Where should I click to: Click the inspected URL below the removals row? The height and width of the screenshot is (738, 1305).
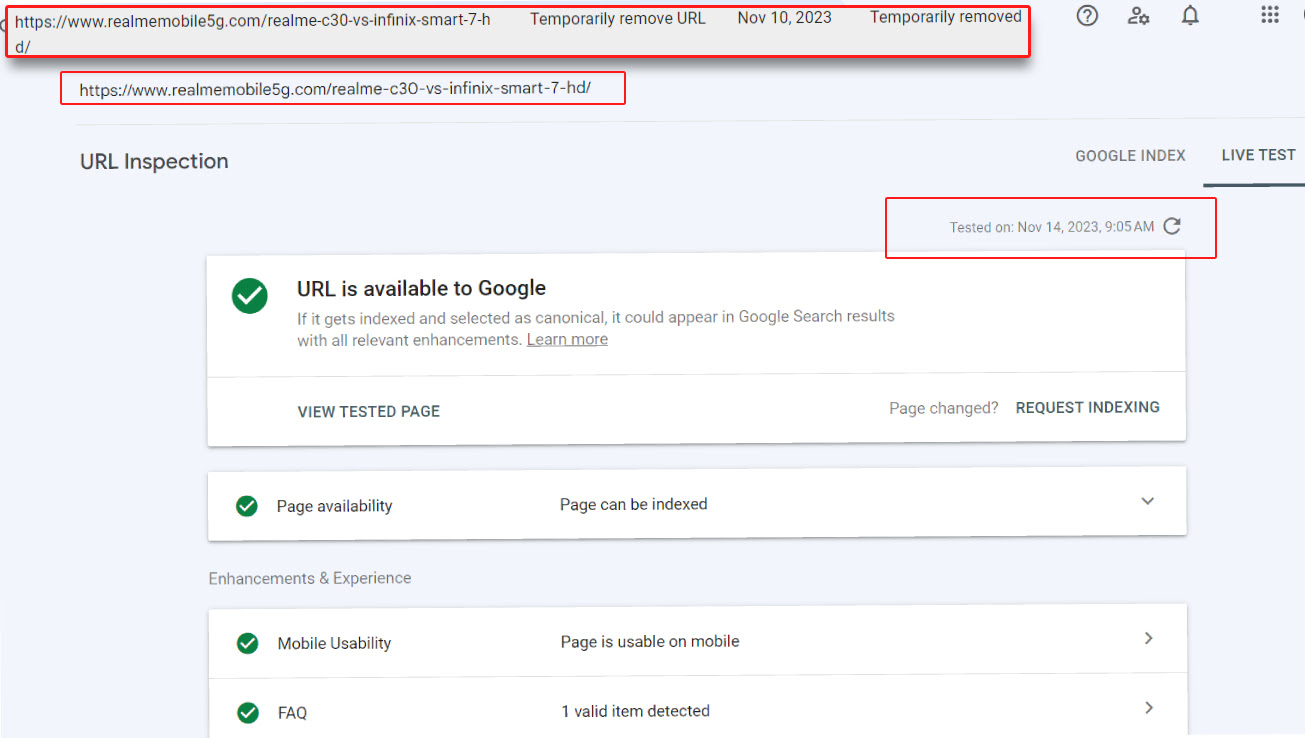335,89
